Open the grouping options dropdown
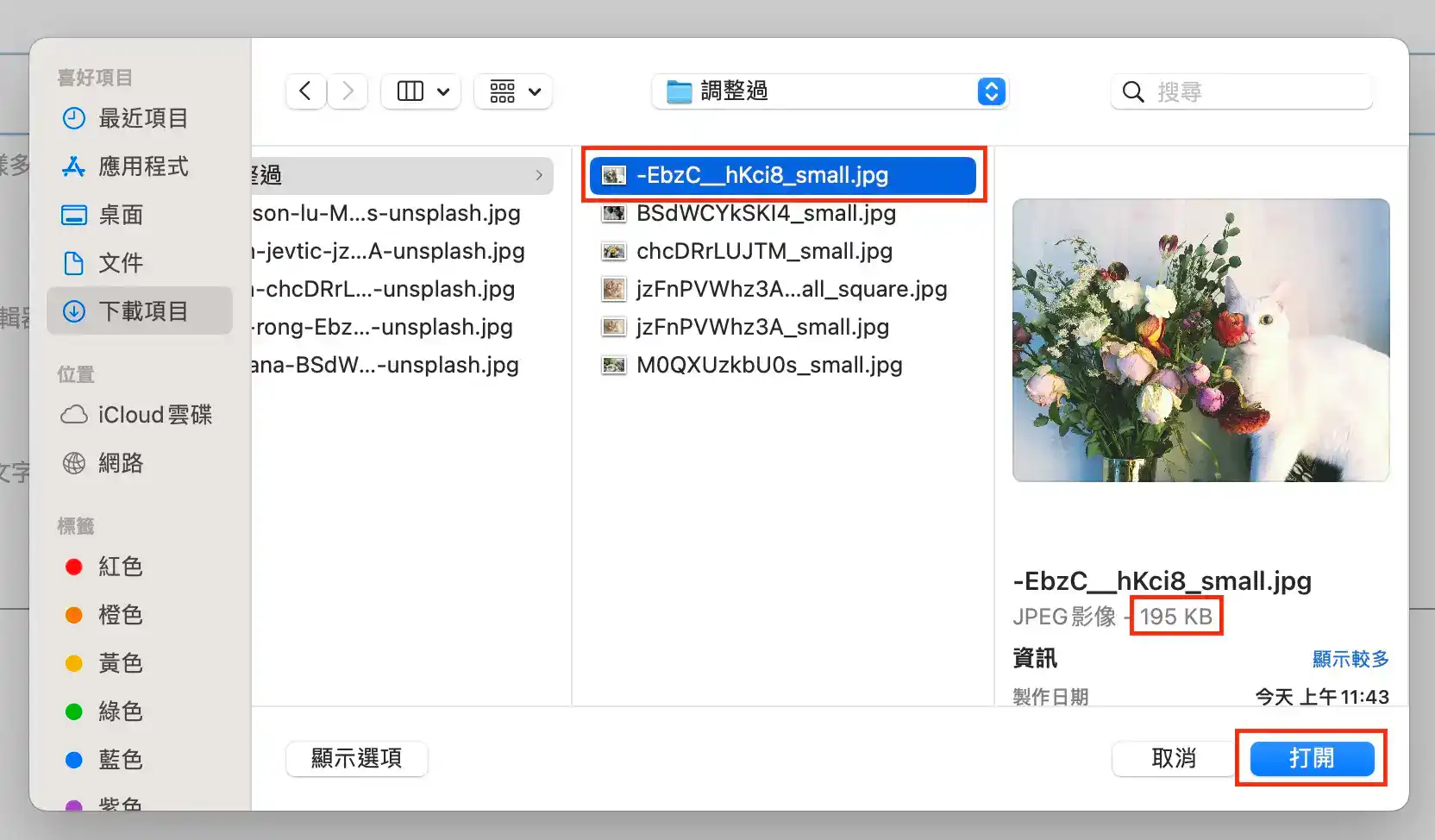Screen dimensions: 1435x840 coord(514,91)
